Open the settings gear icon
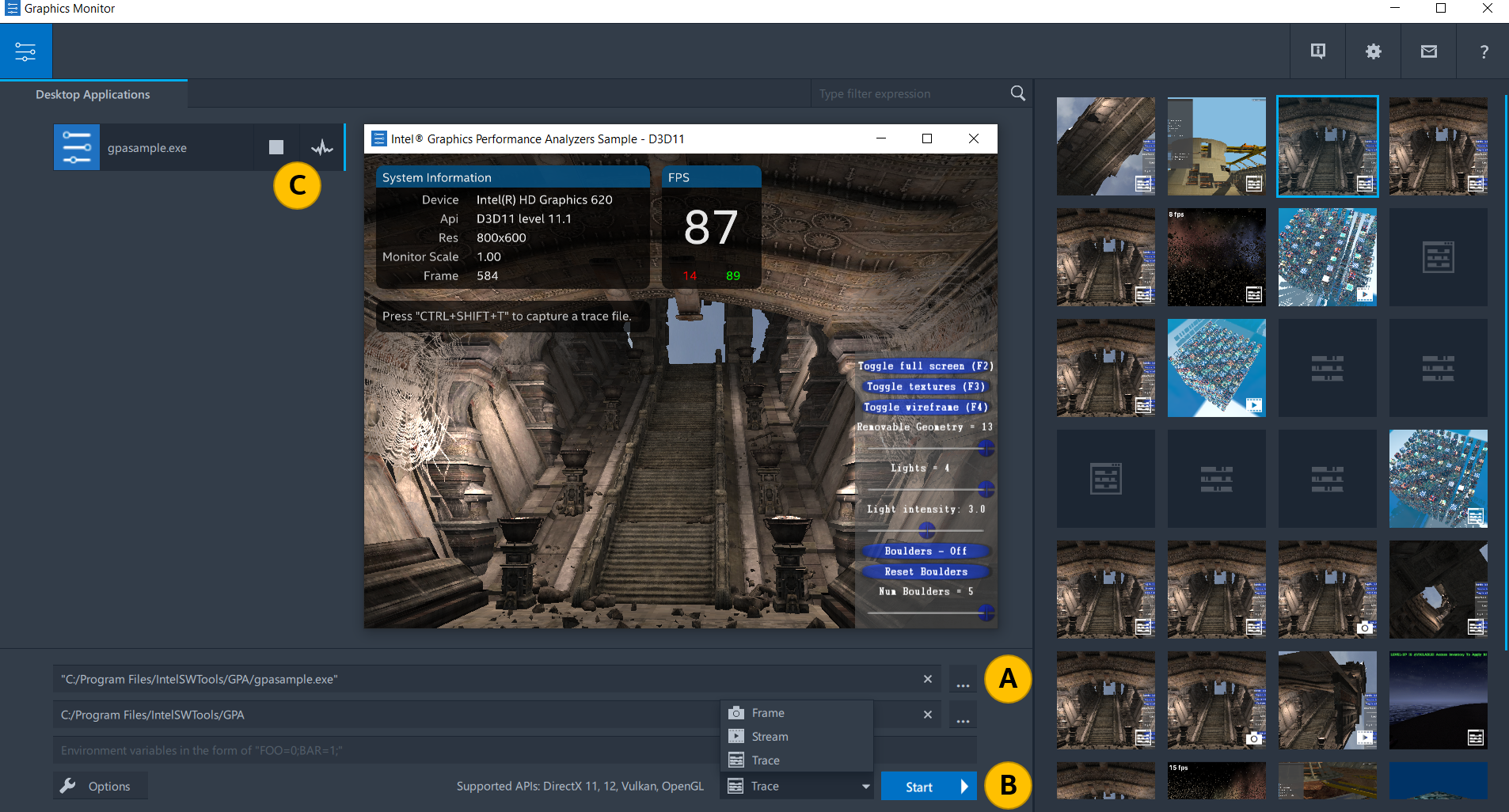This screenshot has width=1509, height=812. pos(1373,51)
